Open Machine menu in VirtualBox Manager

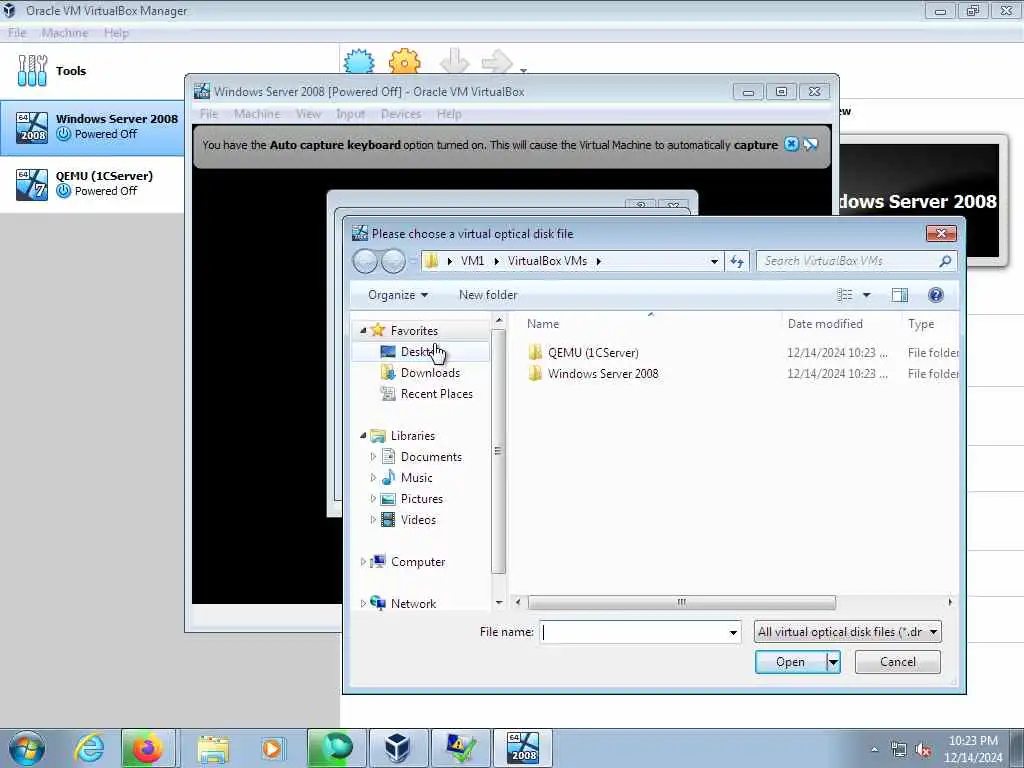click(x=64, y=33)
